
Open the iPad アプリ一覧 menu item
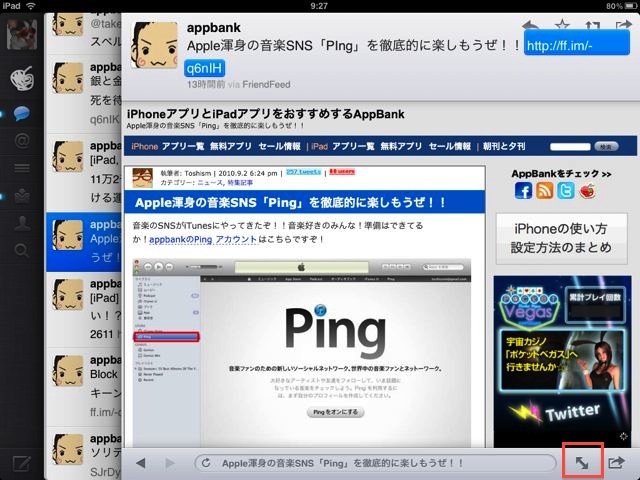tap(353, 146)
